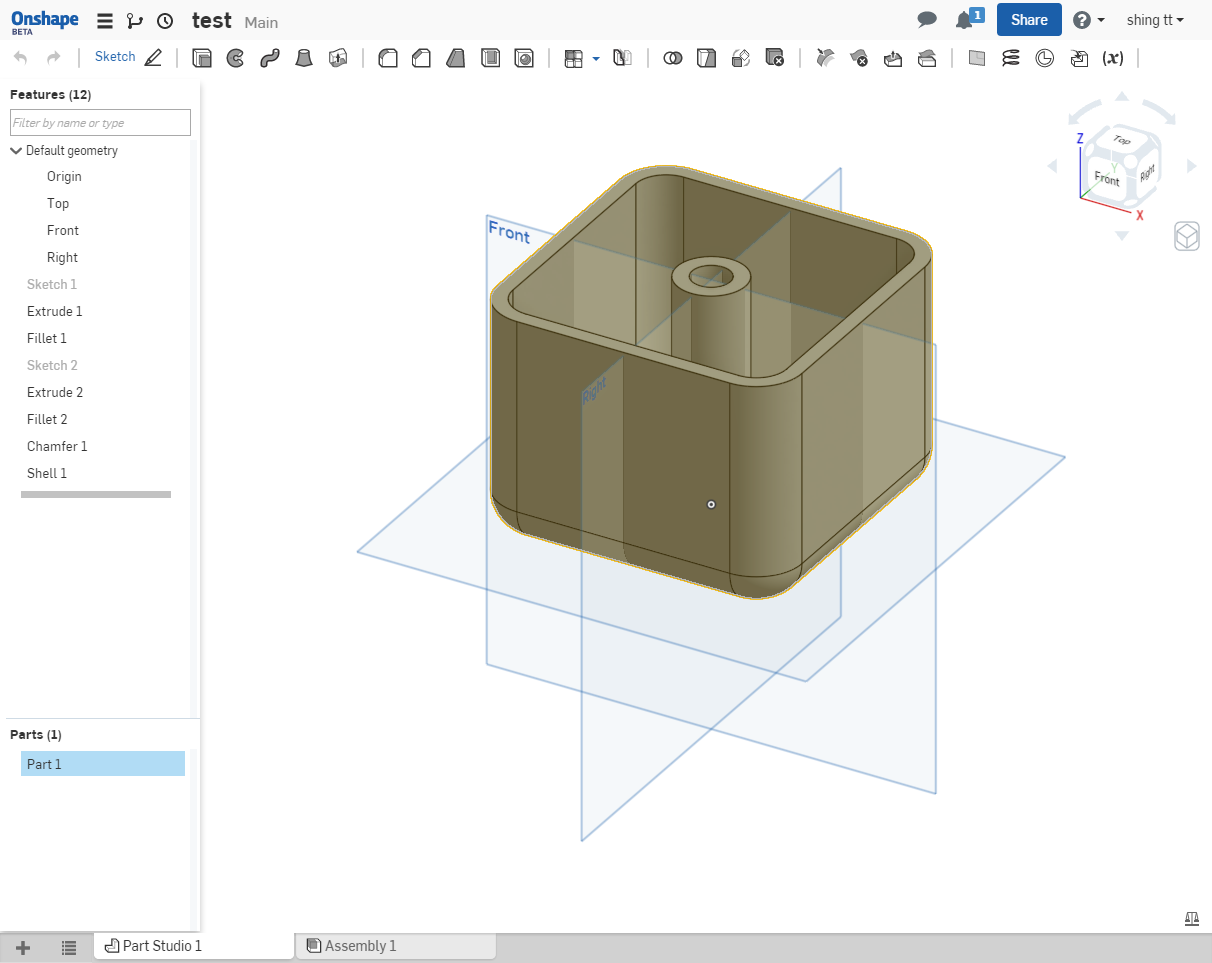This screenshot has height=963, width=1212.
Task: Select Sketch 2 in the feature list
Action: (52, 365)
